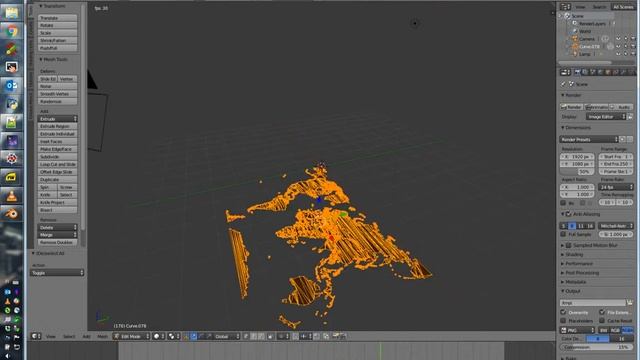Open the Add menu in viewport header

(x=87, y=336)
